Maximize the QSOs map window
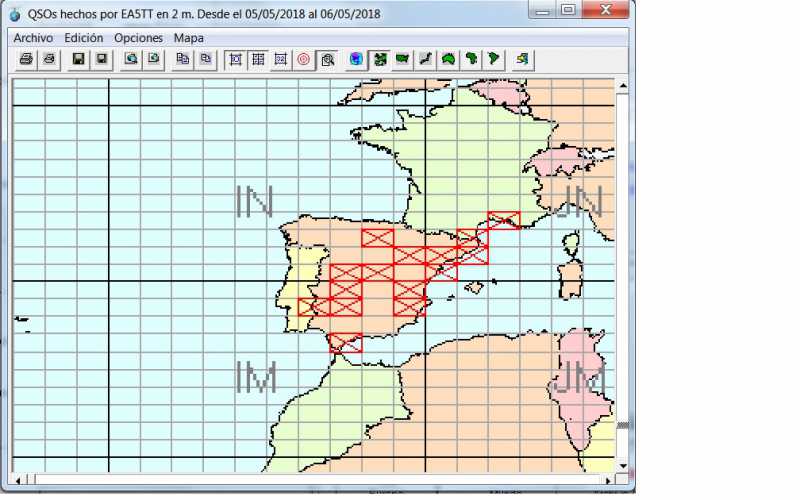The width and height of the screenshot is (800, 500). 568,10
